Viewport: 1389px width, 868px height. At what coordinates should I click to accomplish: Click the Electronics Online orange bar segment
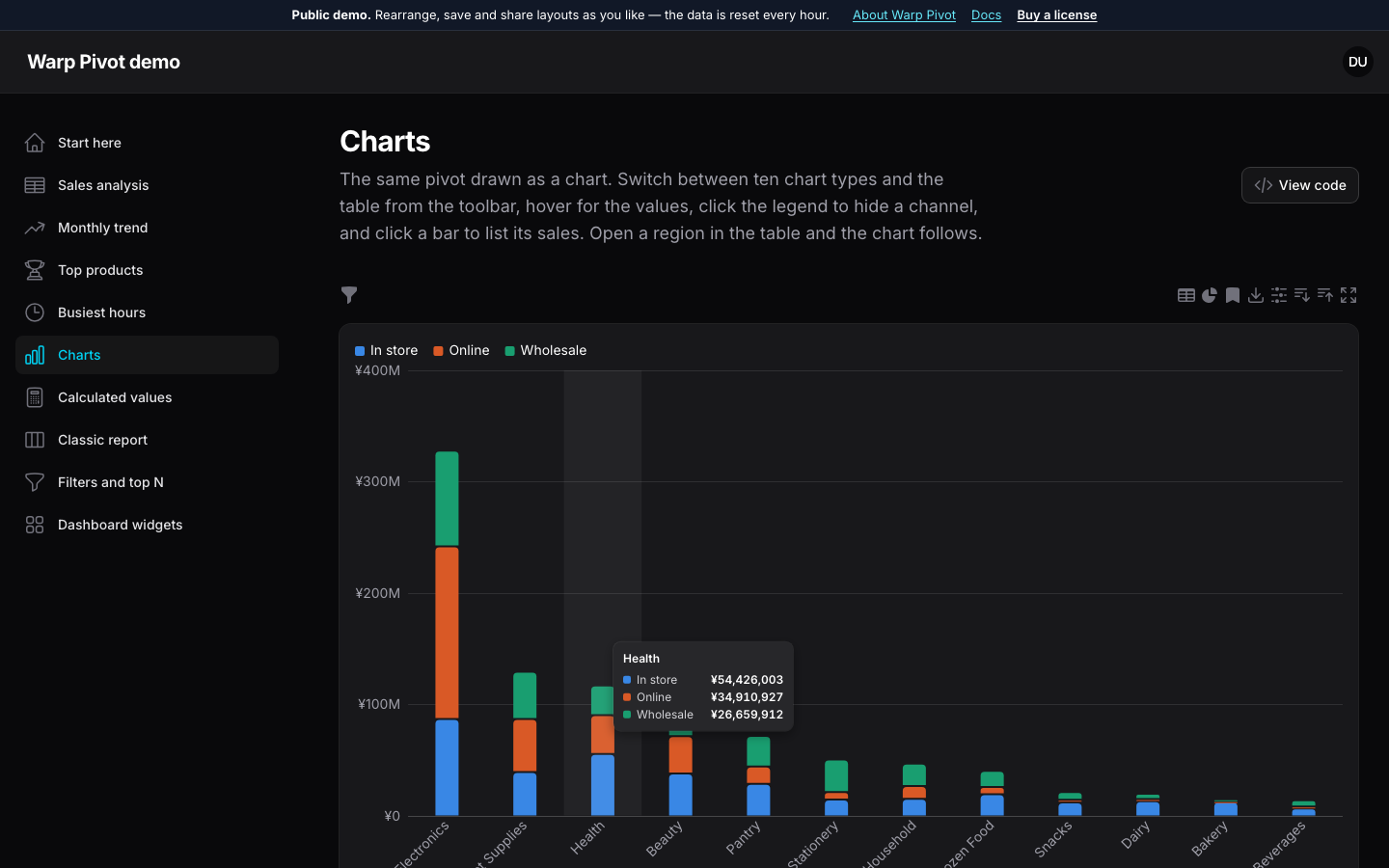(x=447, y=633)
